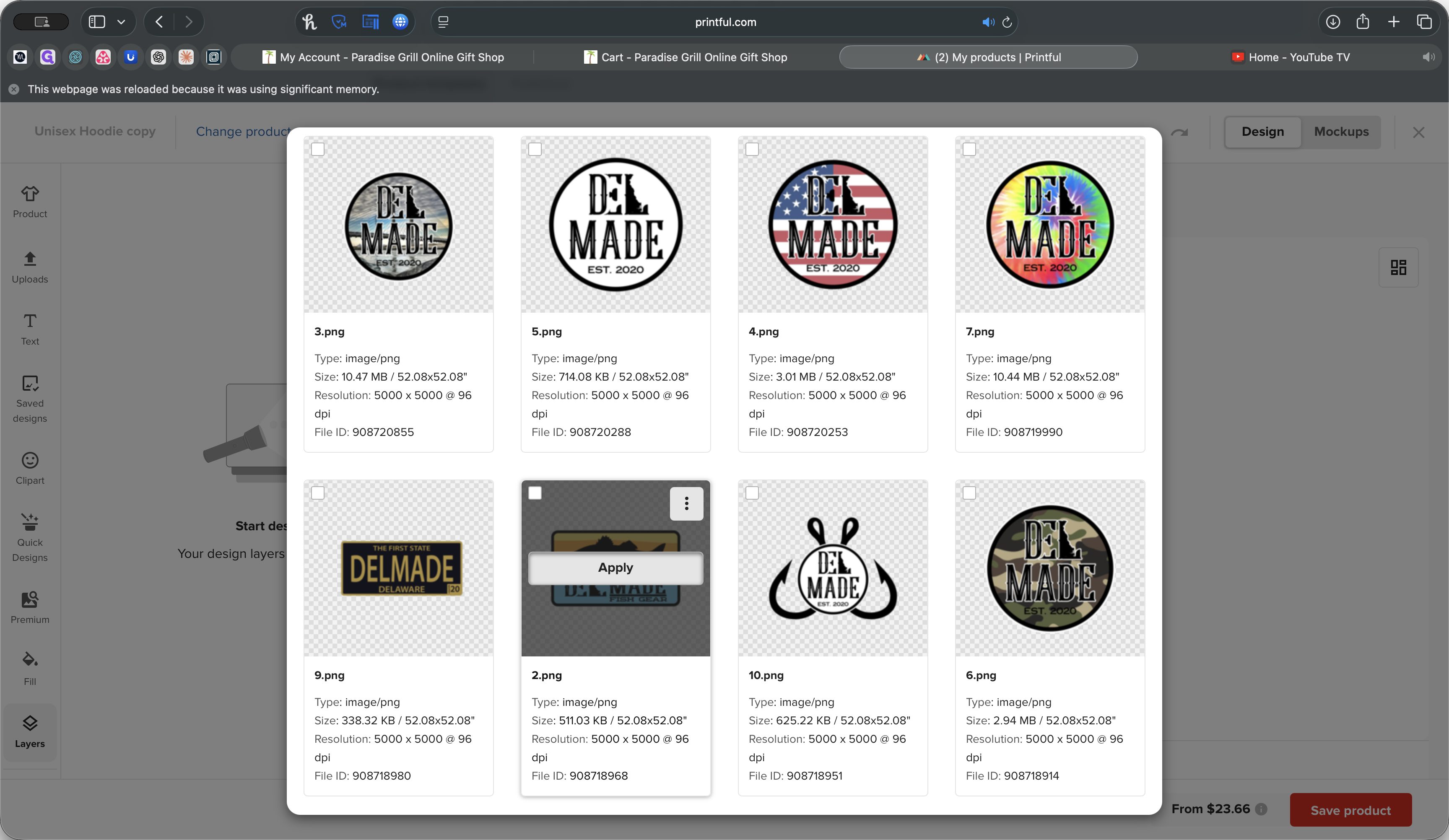Open the Premium images icon

30,607
